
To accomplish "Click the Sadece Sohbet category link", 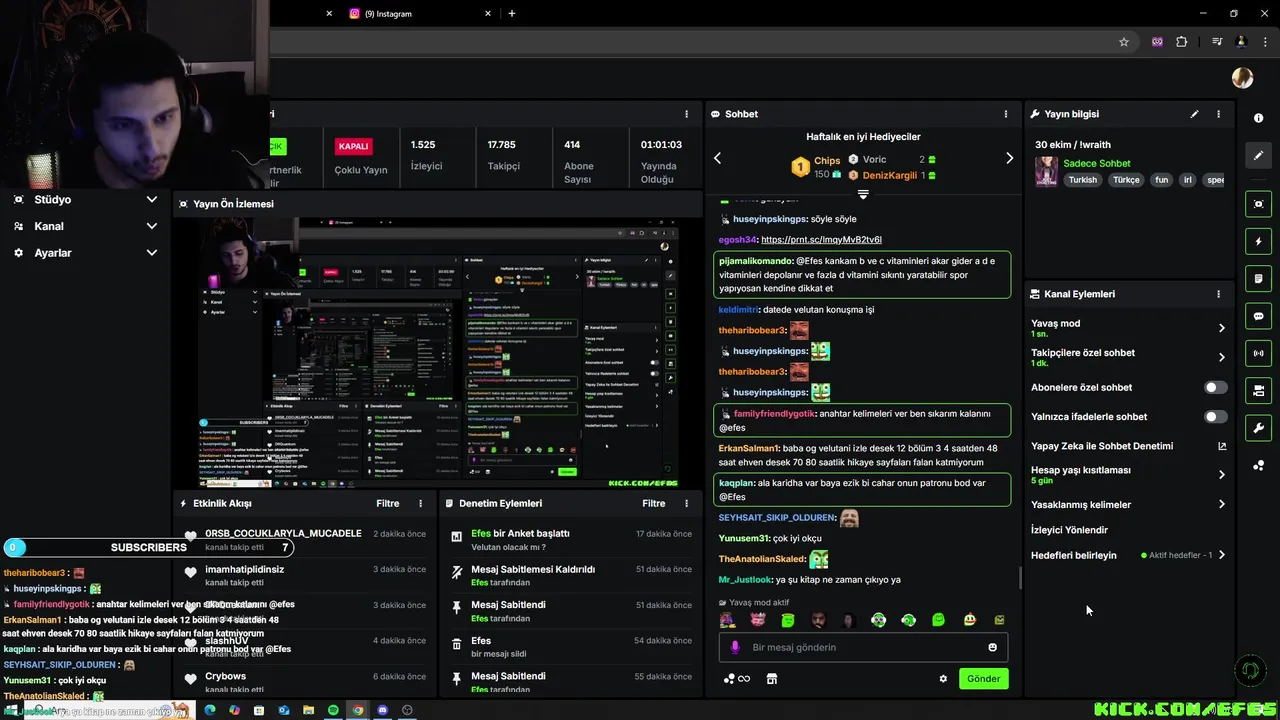I will [x=1096, y=163].
